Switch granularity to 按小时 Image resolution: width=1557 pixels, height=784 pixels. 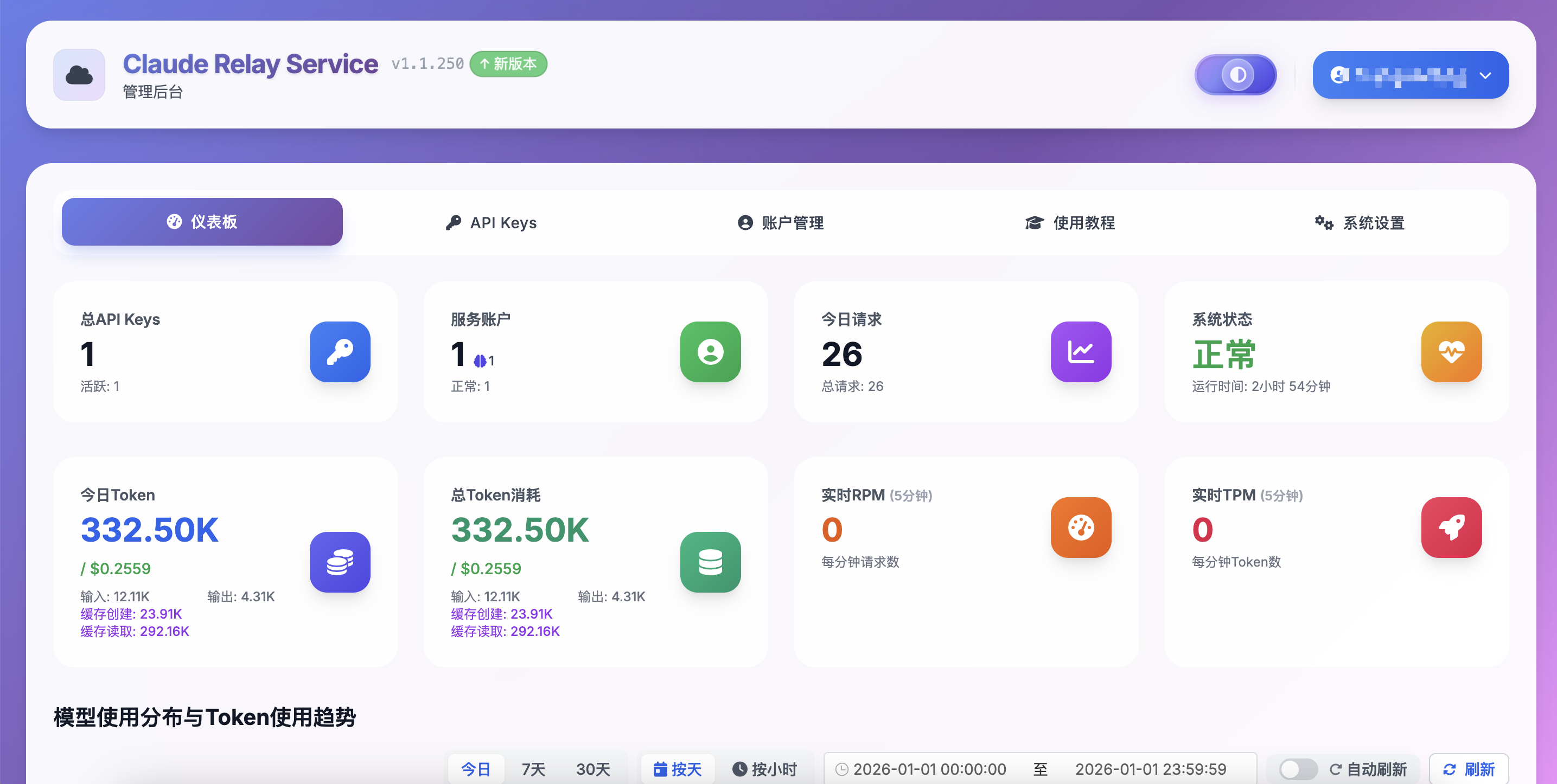click(x=765, y=769)
